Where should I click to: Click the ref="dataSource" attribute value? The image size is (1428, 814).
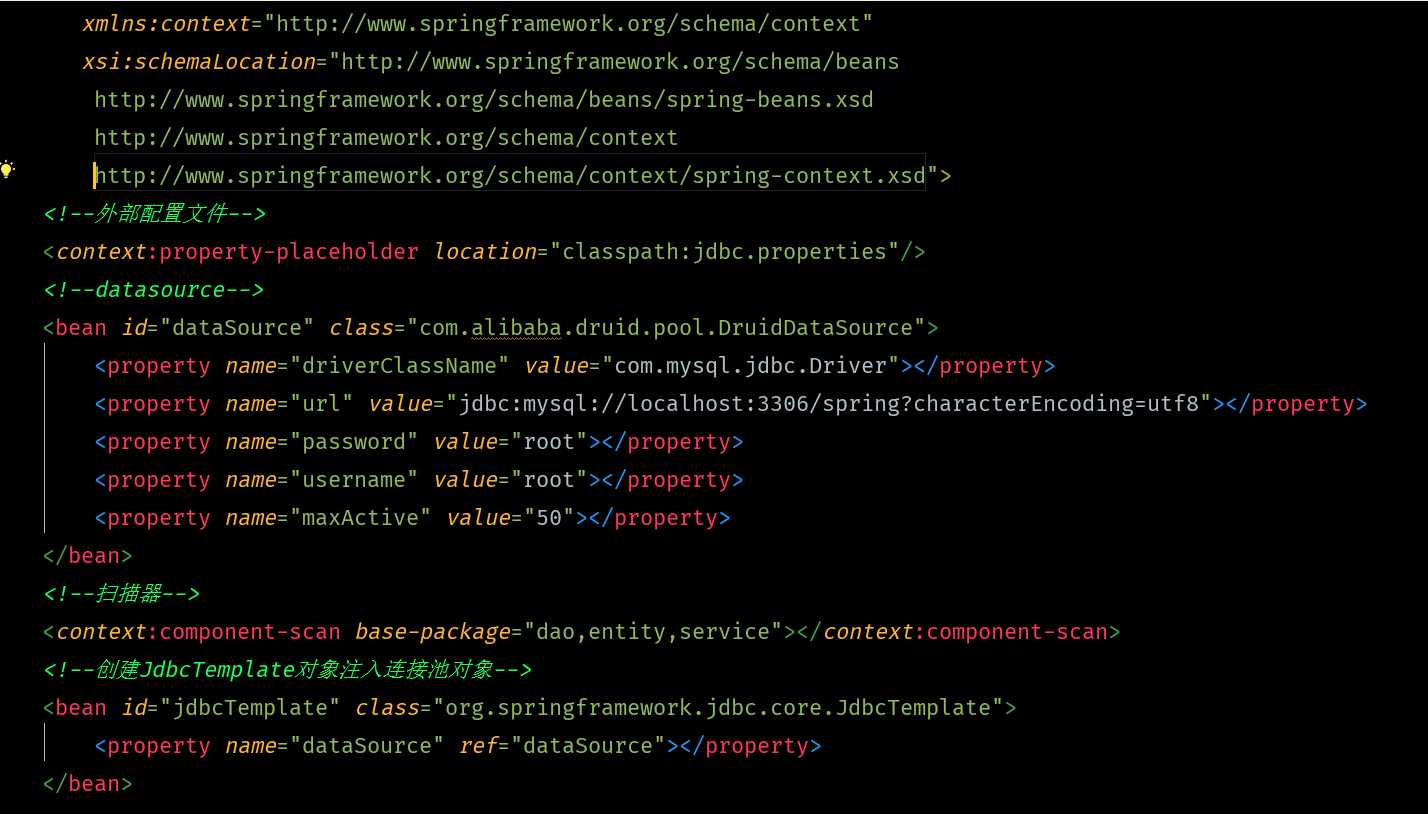(x=588, y=745)
